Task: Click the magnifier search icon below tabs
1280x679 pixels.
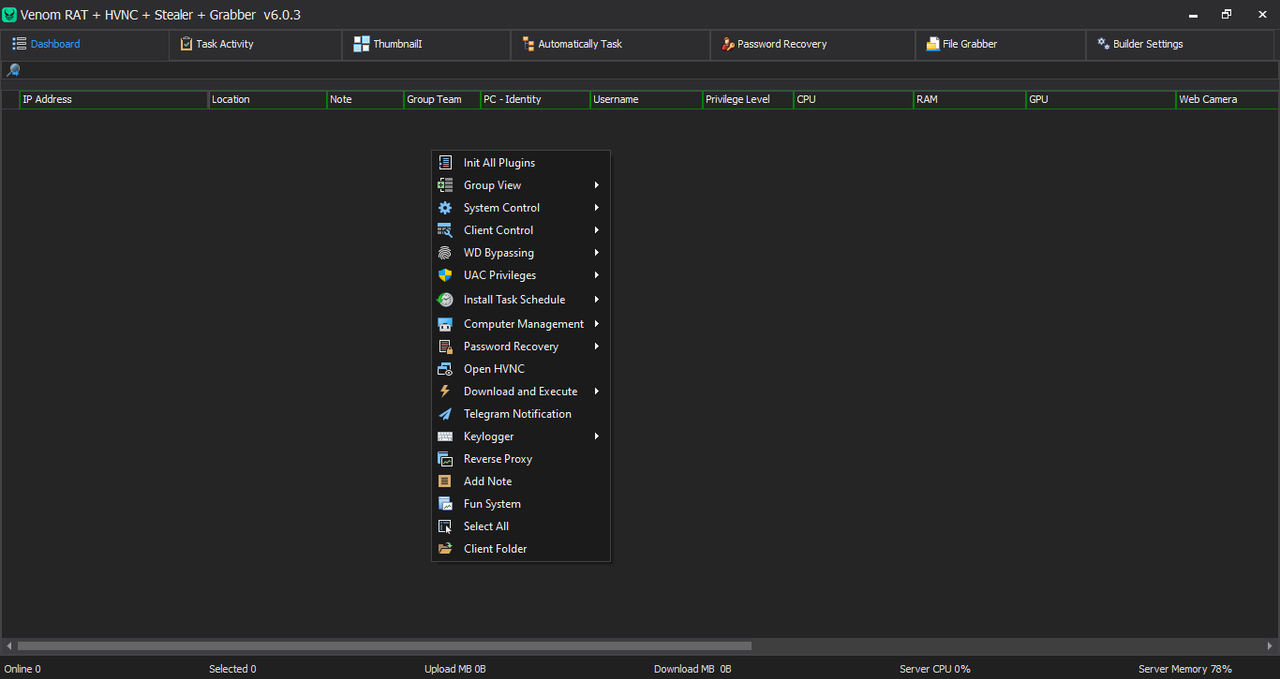Action: [13, 70]
